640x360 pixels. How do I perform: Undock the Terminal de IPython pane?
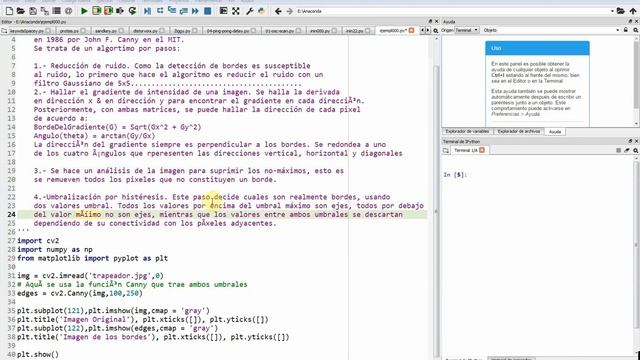630,141
